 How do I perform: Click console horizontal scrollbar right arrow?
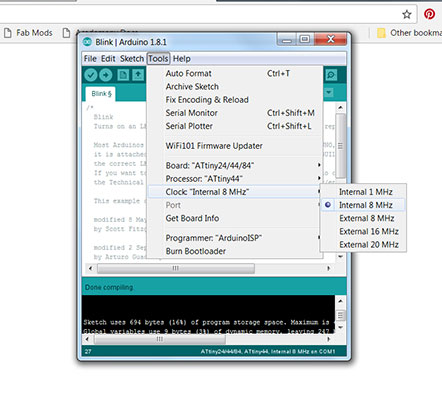(329, 339)
